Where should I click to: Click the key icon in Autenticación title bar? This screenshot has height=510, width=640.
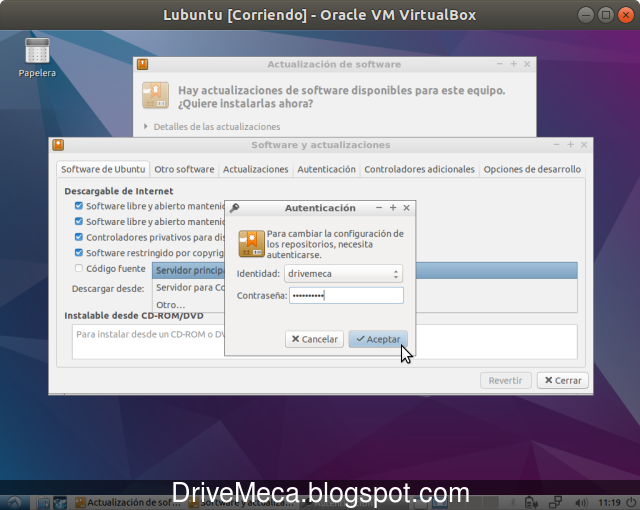[x=234, y=208]
